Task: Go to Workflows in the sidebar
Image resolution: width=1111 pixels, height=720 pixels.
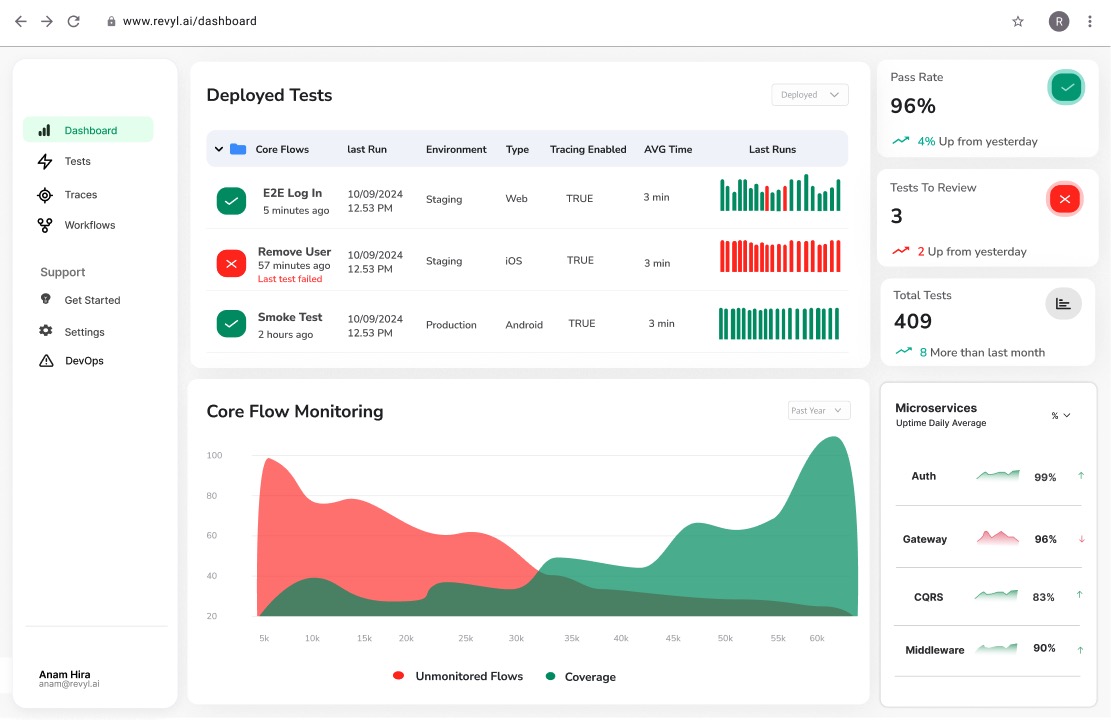Action: coord(89,225)
